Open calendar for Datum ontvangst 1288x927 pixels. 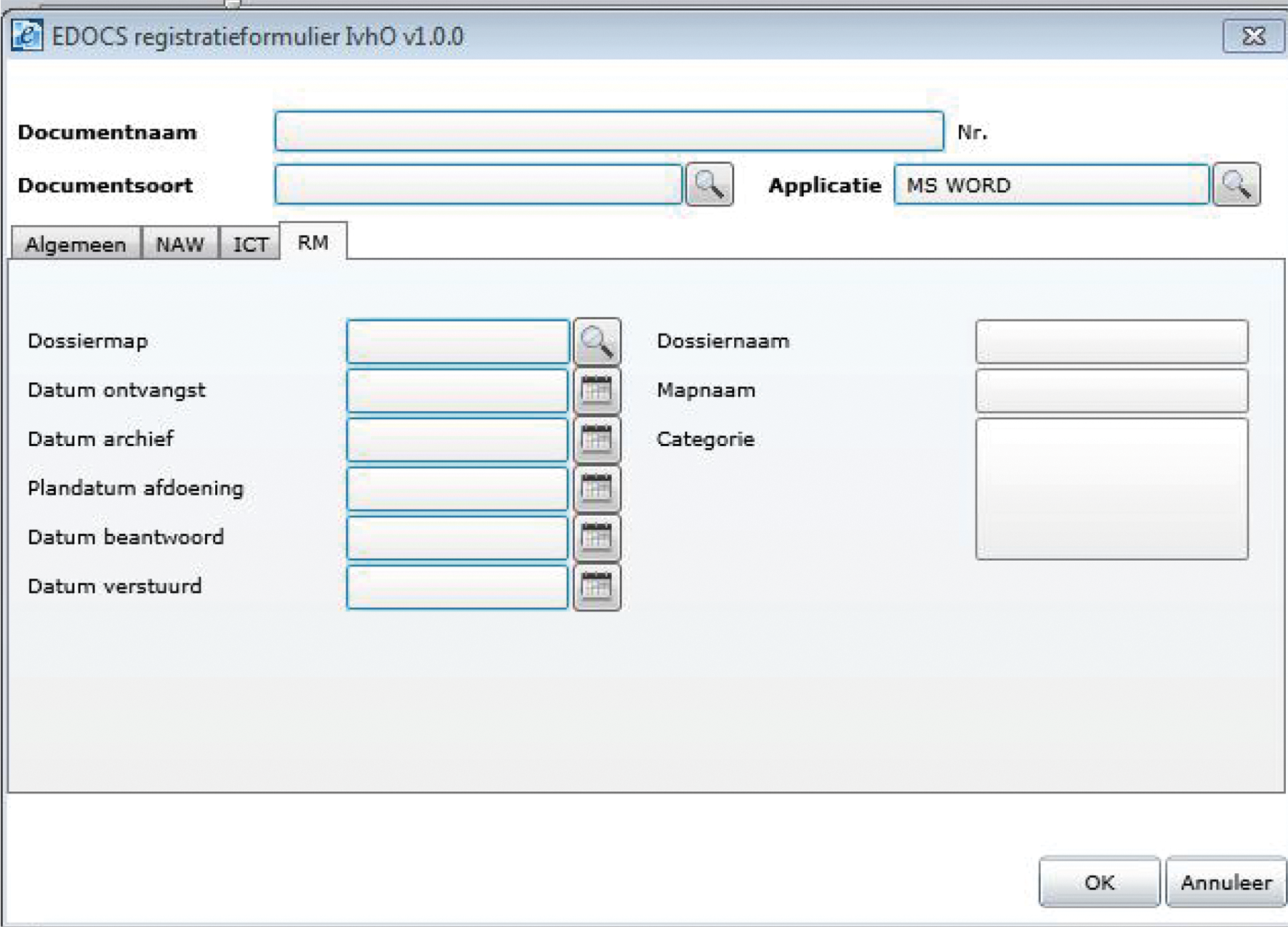tap(597, 391)
